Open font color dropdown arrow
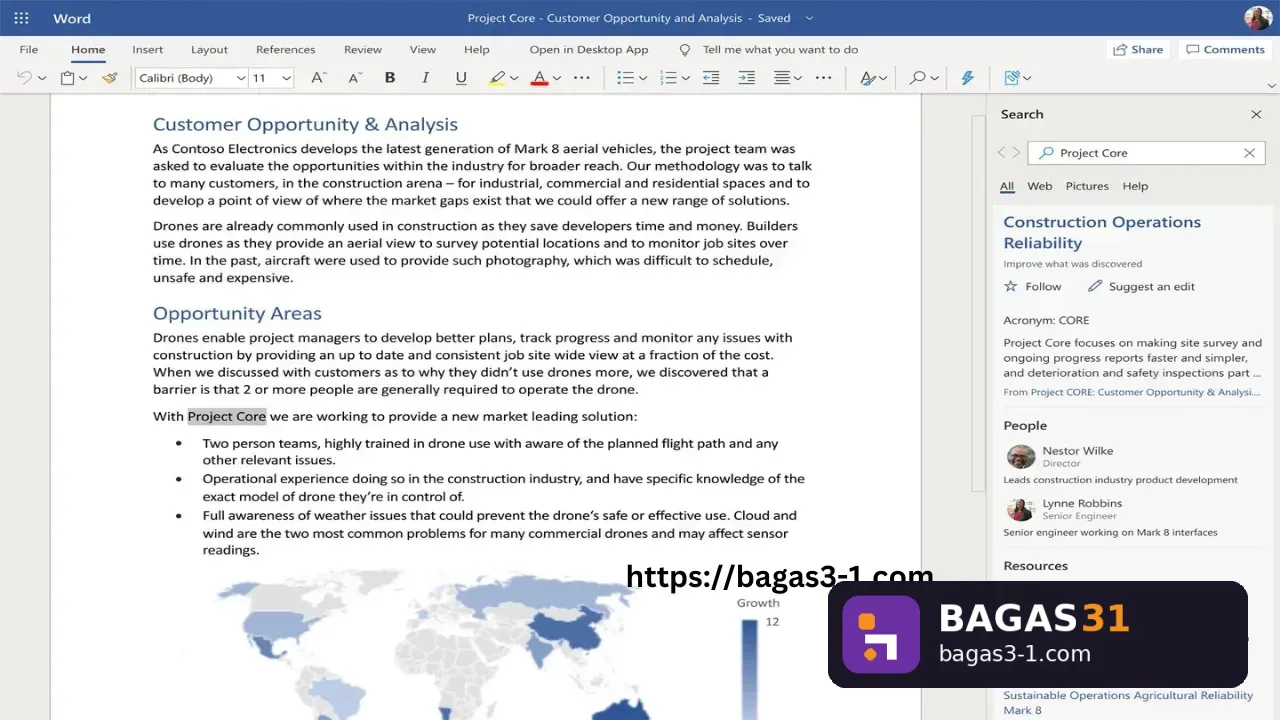This screenshot has width=1280, height=720. 556,78
